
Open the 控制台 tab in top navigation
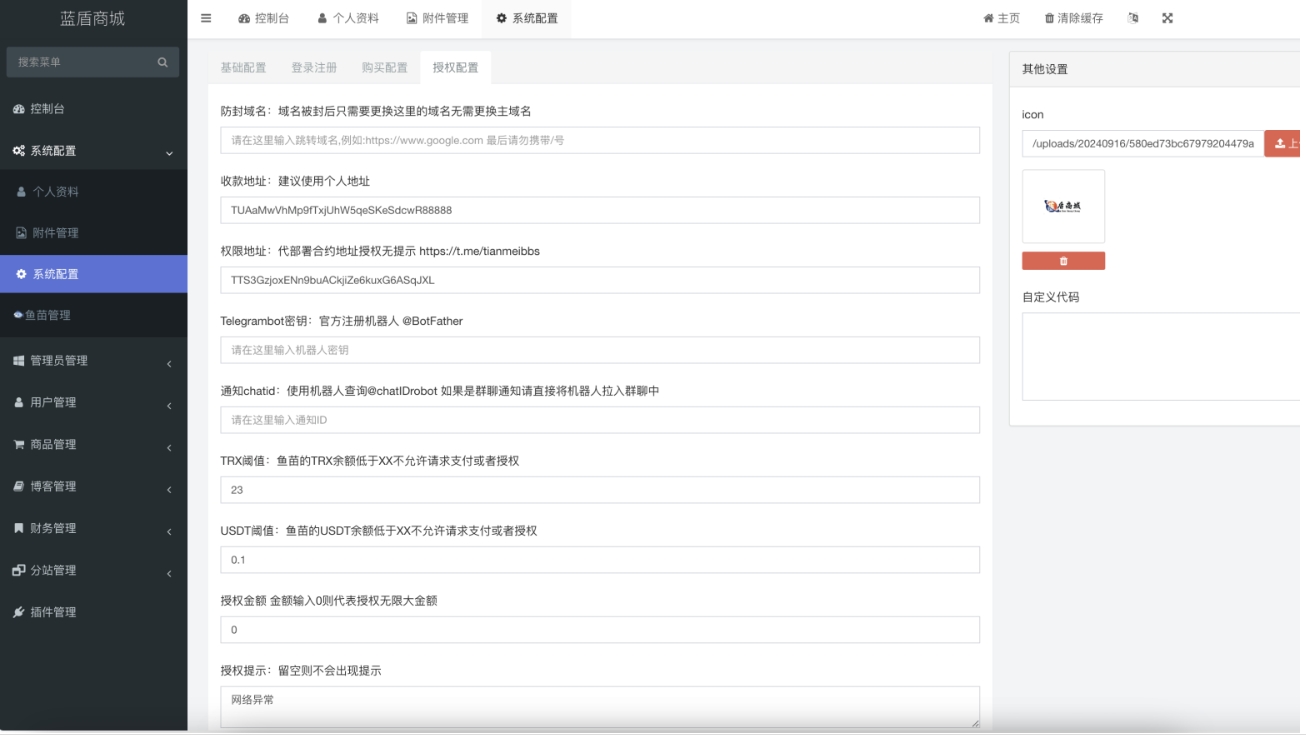264,18
